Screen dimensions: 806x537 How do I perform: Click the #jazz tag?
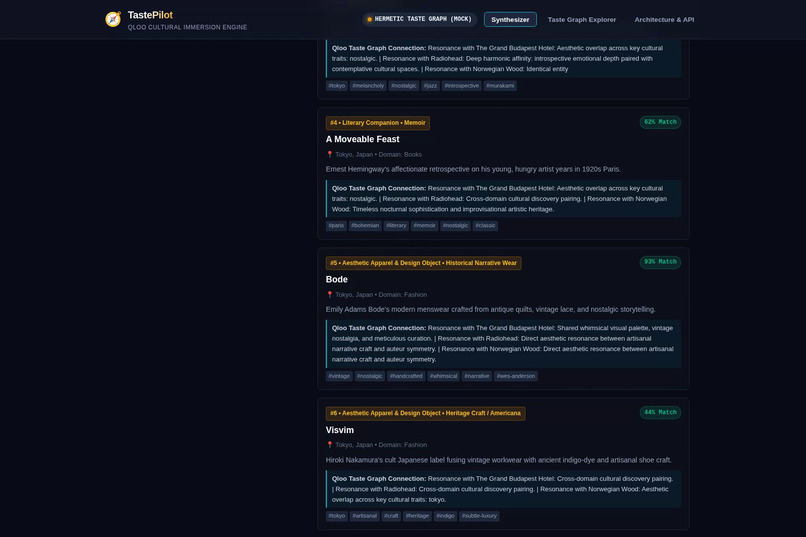[x=430, y=86]
